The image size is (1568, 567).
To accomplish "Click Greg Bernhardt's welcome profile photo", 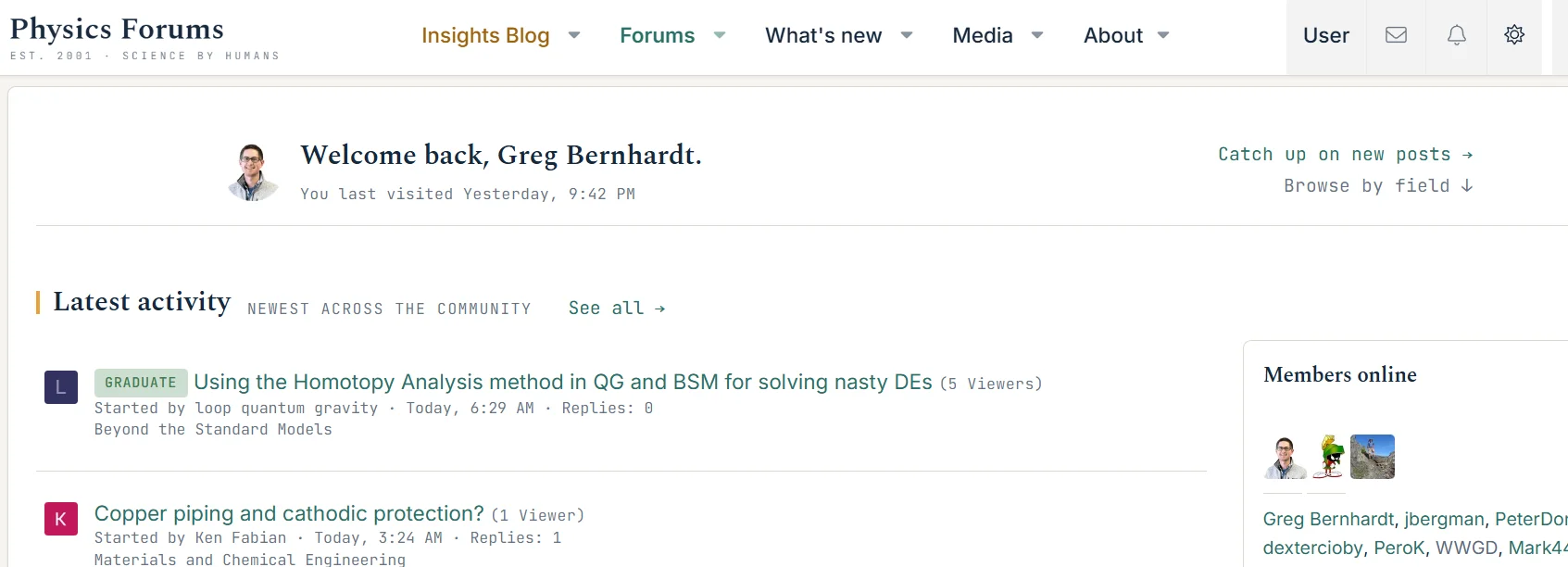I will pos(253,172).
